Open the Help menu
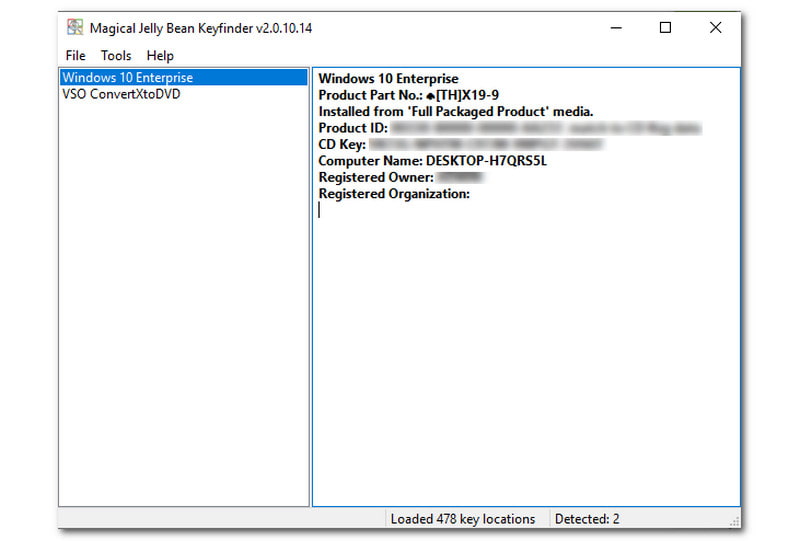 (x=160, y=55)
